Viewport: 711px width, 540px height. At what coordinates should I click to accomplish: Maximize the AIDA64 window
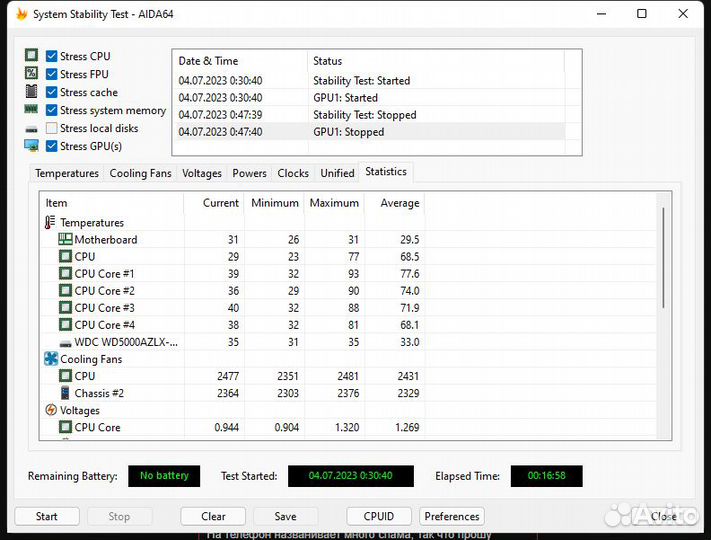point(642,14)
